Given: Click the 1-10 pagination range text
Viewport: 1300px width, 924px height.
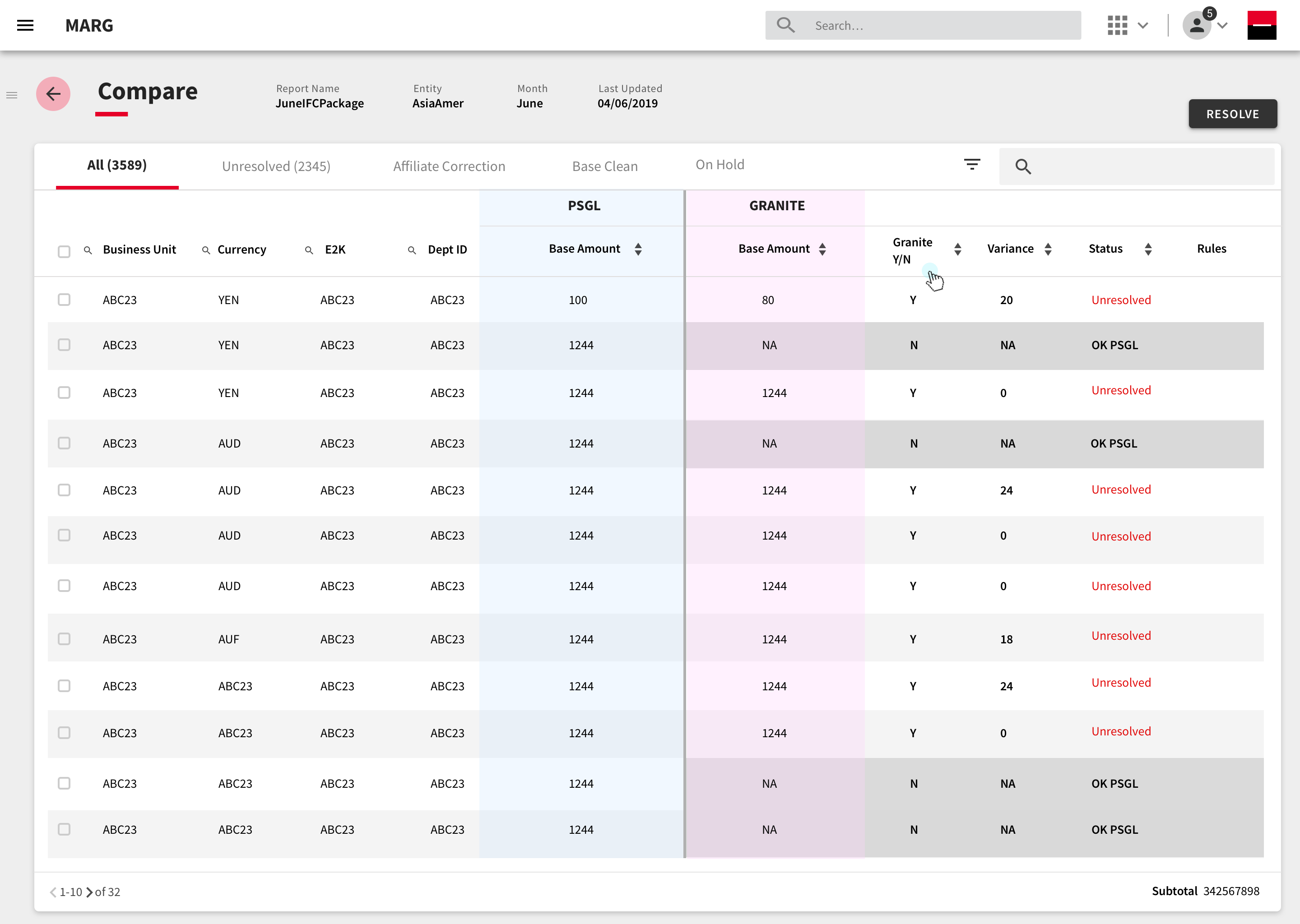Looking at the screenshot, I should [70, 892].
